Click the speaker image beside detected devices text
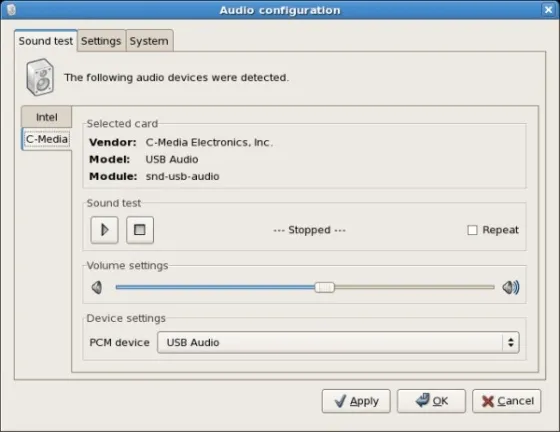 click(x=40, y=77)
